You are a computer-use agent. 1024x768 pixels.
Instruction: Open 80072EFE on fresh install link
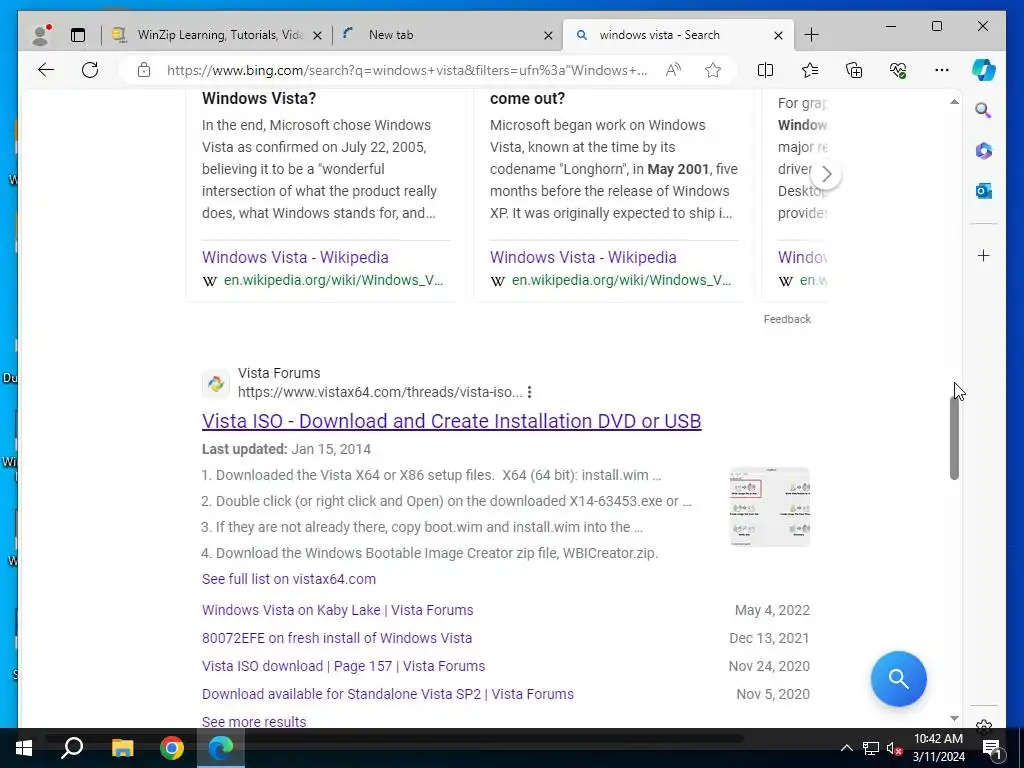[x=337, y=638]
